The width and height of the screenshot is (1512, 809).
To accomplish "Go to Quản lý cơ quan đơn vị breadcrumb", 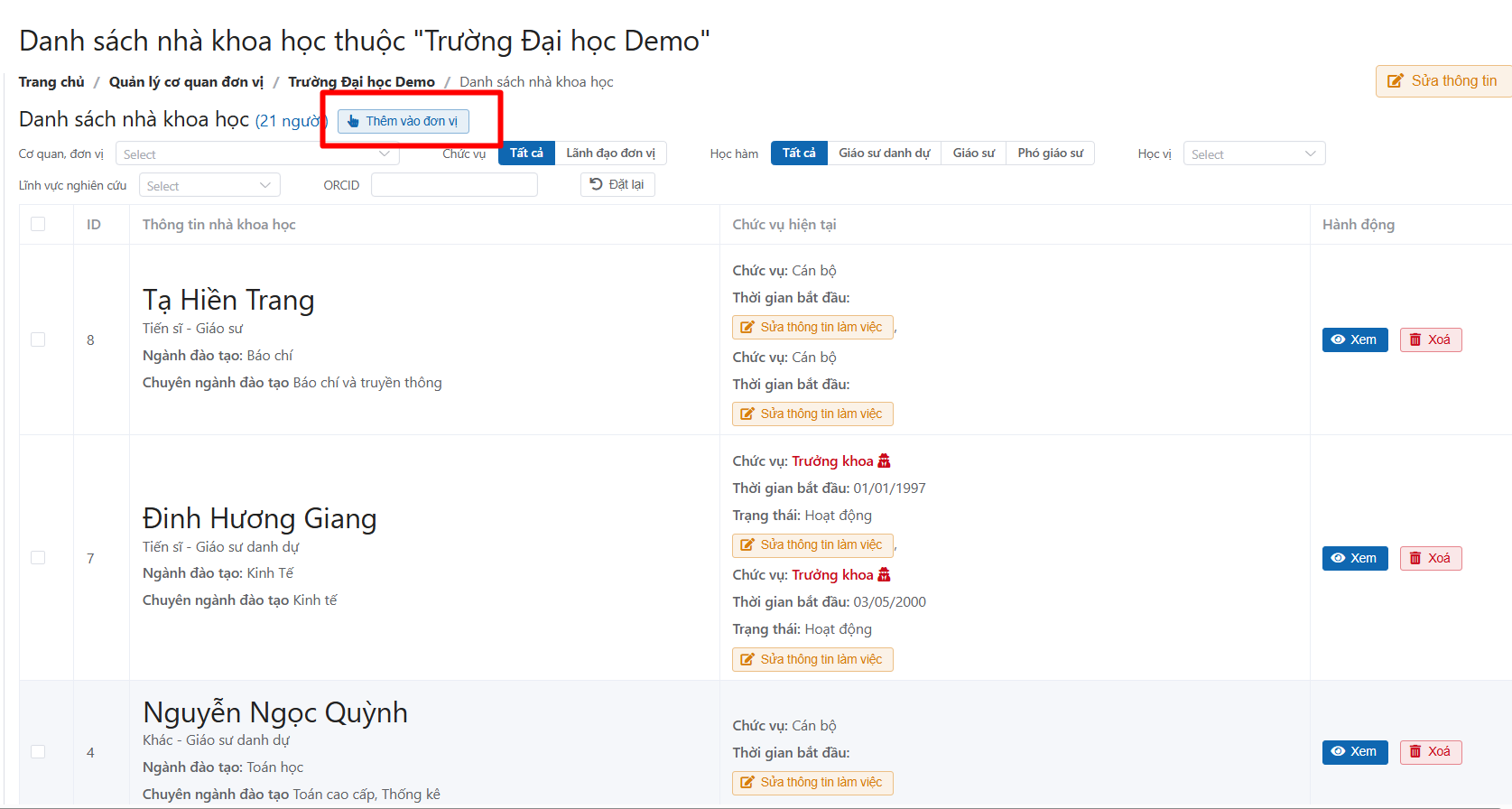I will (186, 82).
